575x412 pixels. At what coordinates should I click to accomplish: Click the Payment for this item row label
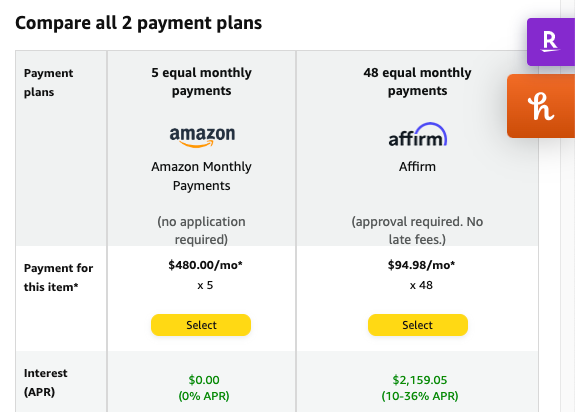pyautogui.click(x=58, y=277)
